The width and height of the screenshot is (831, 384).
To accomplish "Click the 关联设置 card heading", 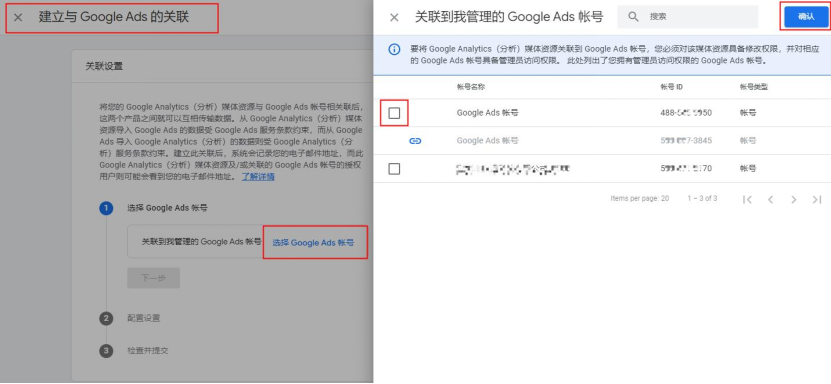I will tap(104, 67).
